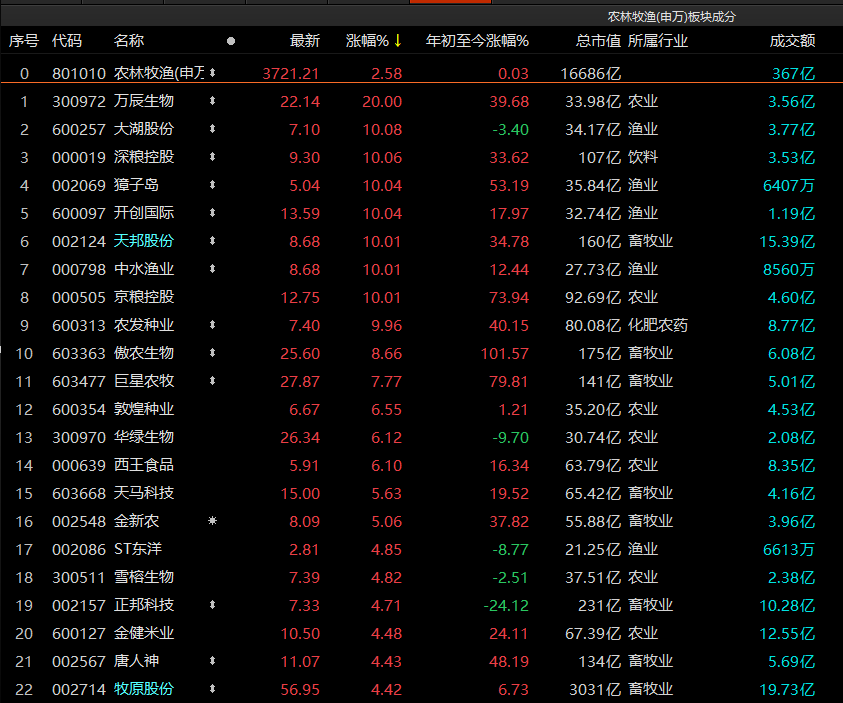
Task: Select stock name 金健米业
Action: click(144, 633)
